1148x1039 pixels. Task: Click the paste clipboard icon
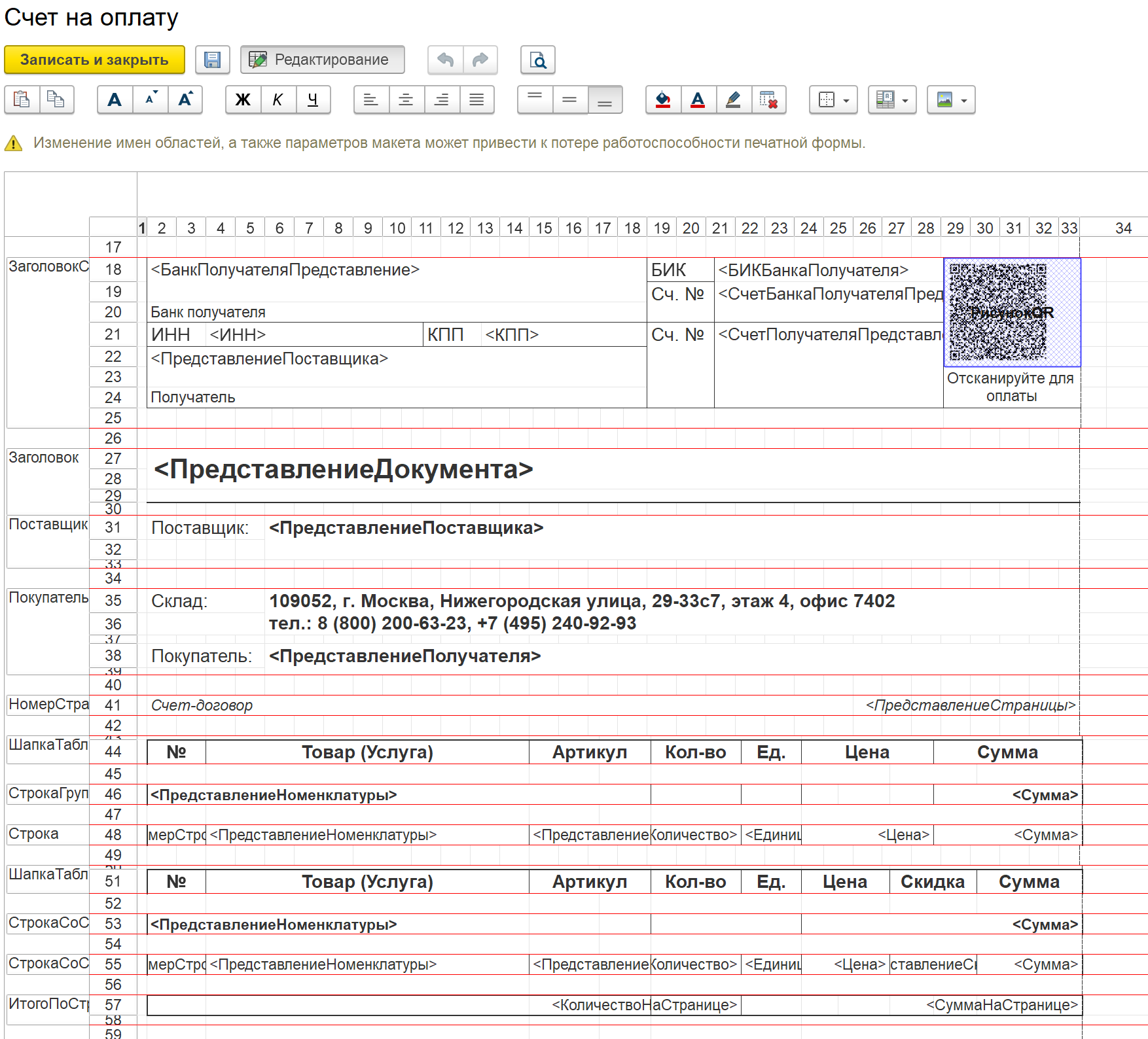22,100
